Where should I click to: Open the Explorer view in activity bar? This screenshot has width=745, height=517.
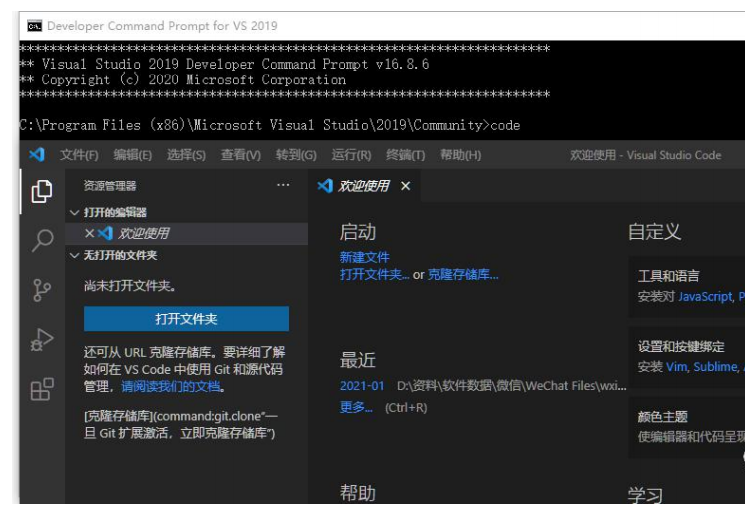pos(42,191)
